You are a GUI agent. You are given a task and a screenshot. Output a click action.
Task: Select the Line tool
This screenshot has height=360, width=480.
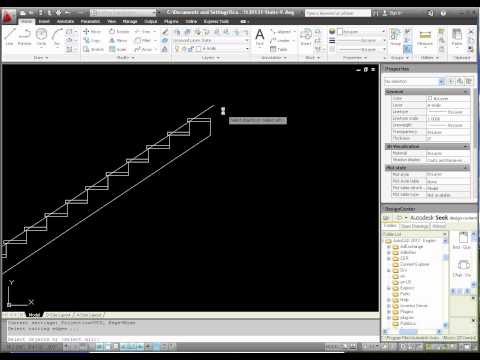coord(9,37)
